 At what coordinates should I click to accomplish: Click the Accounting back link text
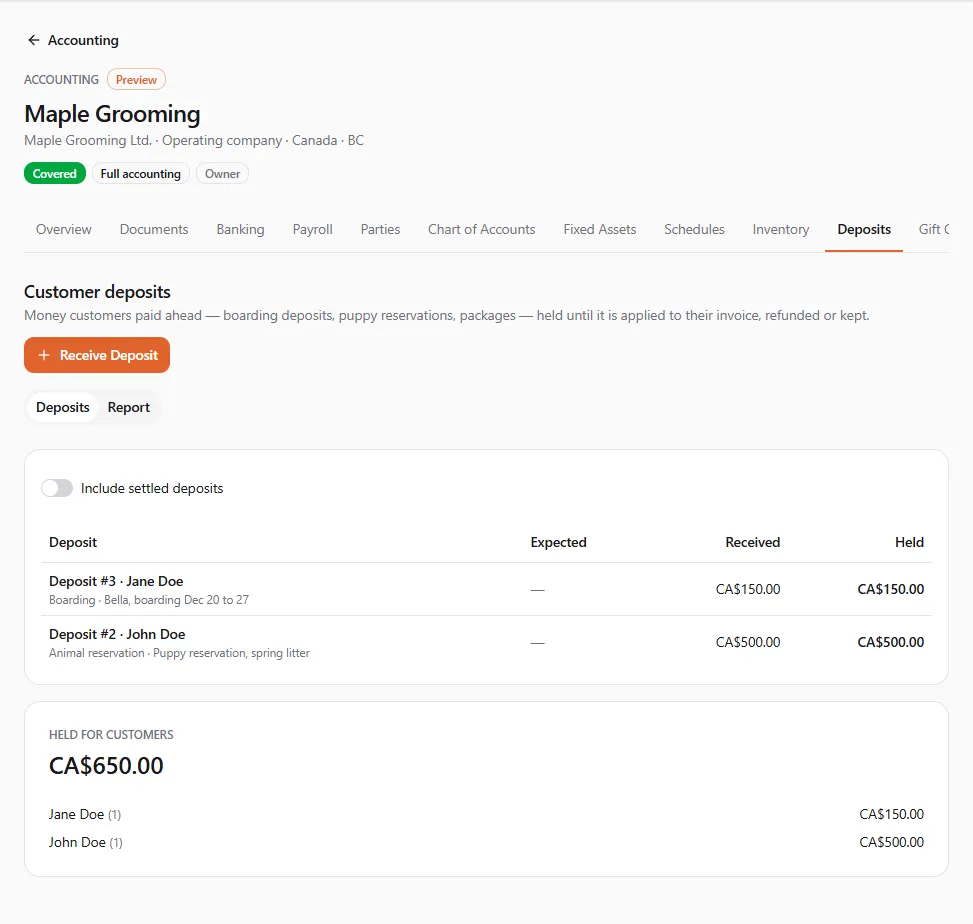(83, 40)
